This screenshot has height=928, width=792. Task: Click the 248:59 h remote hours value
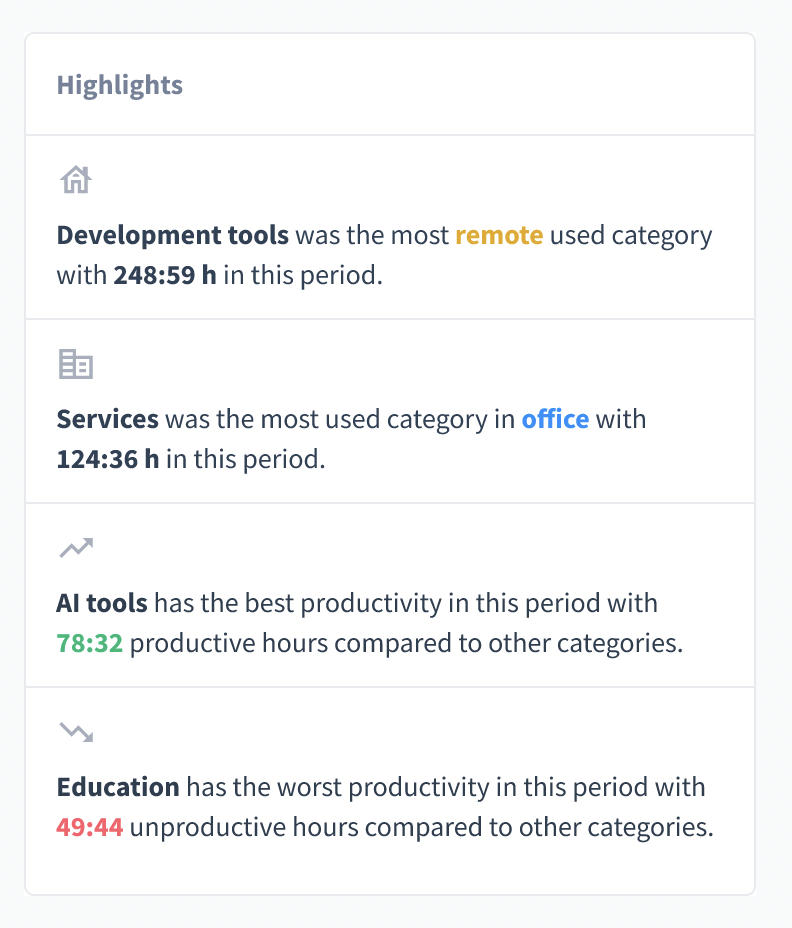tap(164, 275)
